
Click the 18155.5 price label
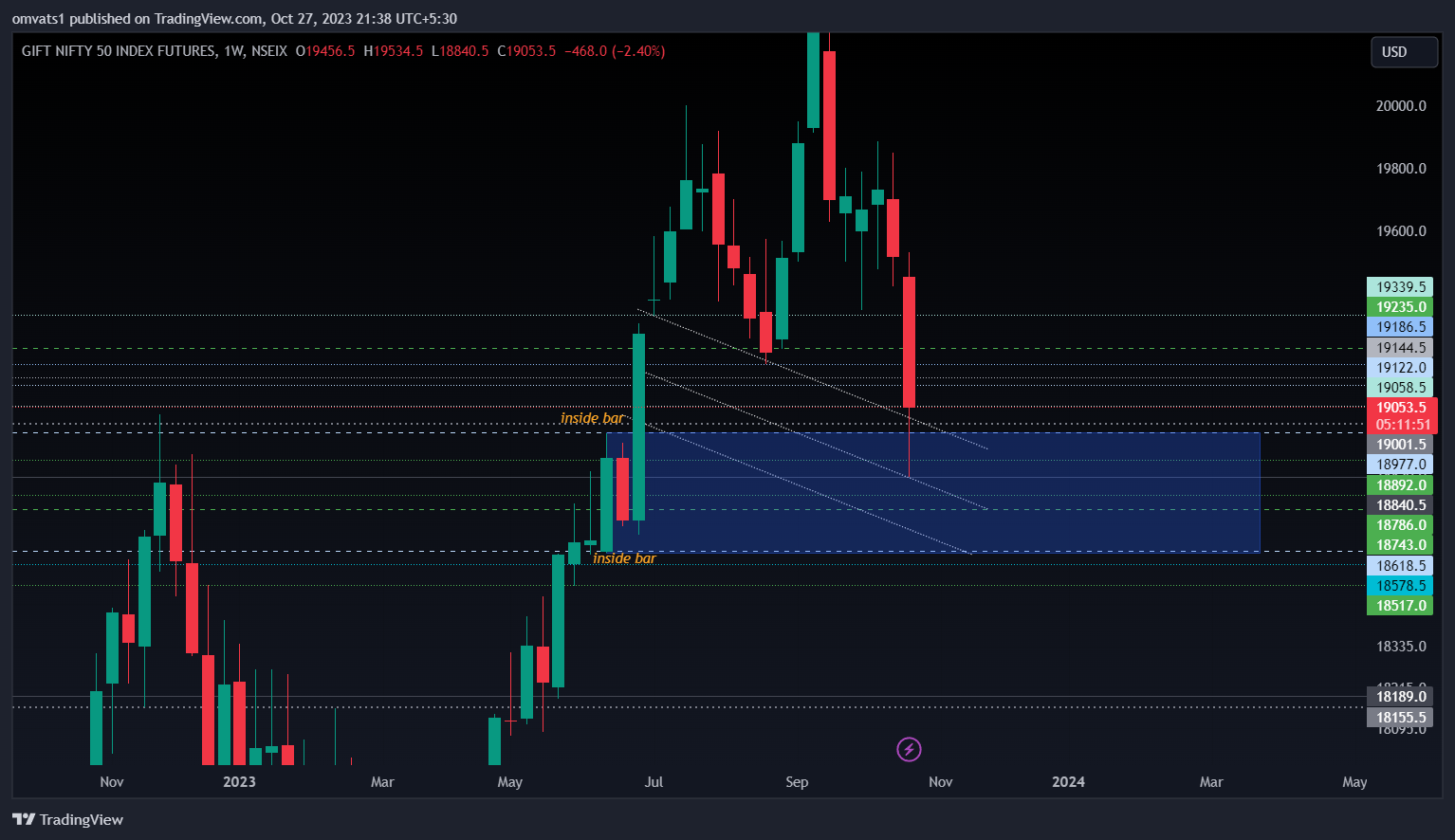[1400, 718]
